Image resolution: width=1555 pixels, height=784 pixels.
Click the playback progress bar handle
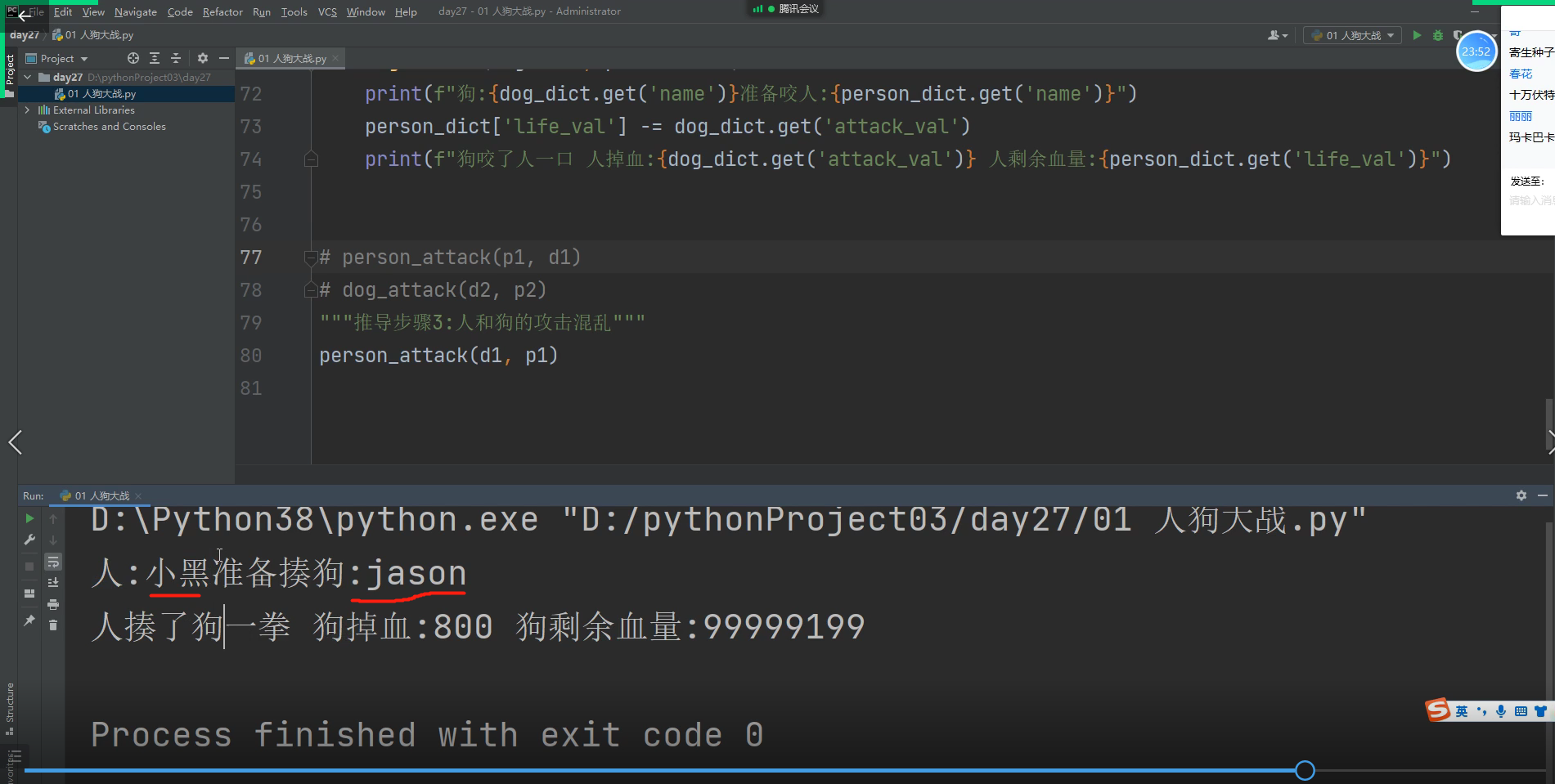coord(1305,770)
